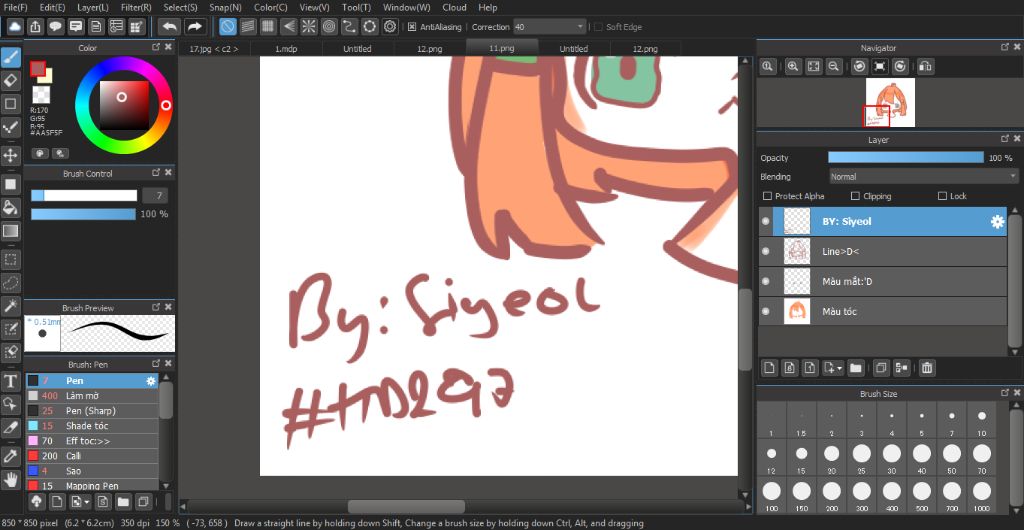The image size is (1024, 530).
Task: Click the foreground color swatch
Action: tap(37, 68)
